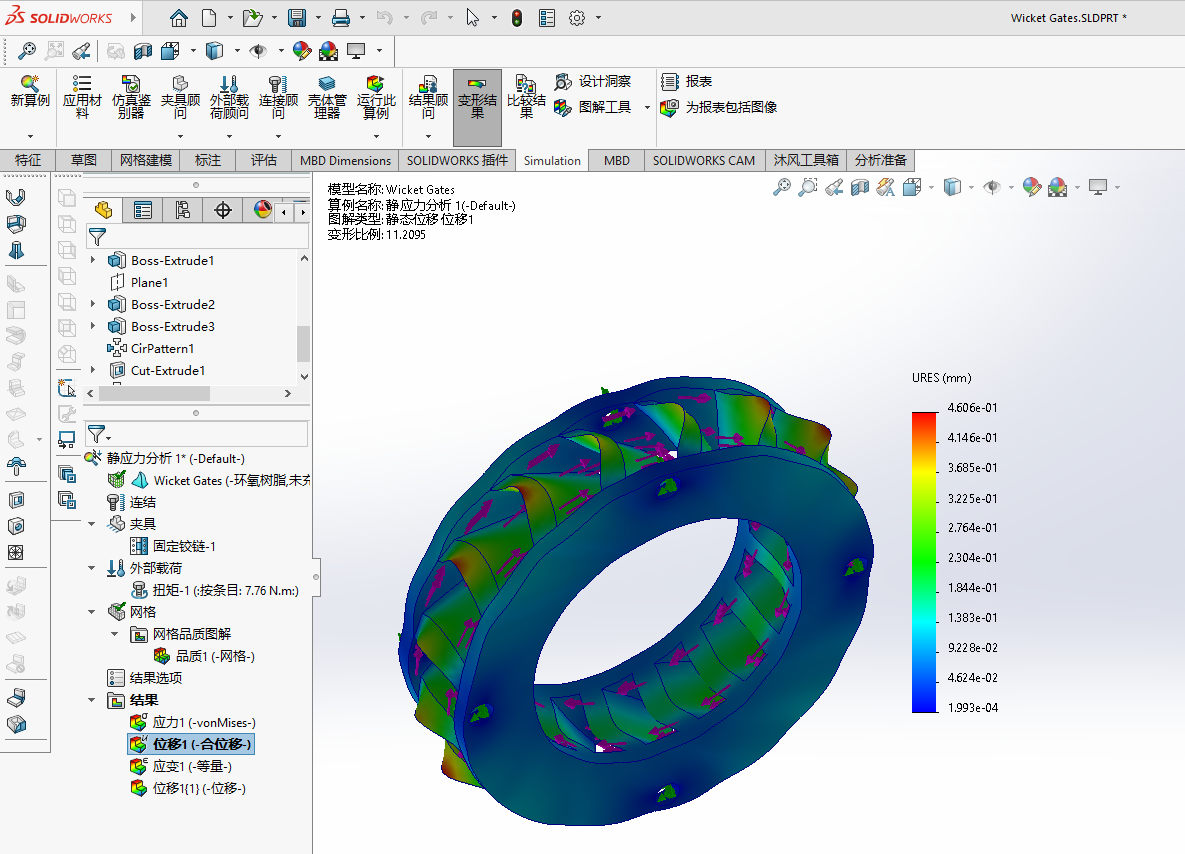Open Plot Tools (图解工具)
Screen dimensions: 1185x854
(x=592, y=107)
